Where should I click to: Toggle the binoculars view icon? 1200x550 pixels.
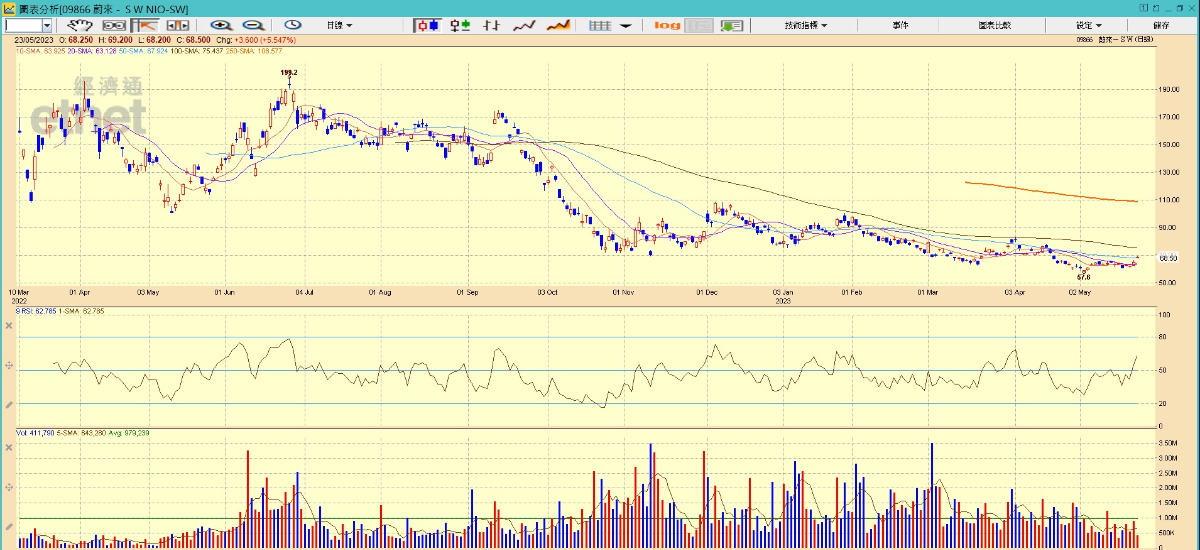[114, 25]
